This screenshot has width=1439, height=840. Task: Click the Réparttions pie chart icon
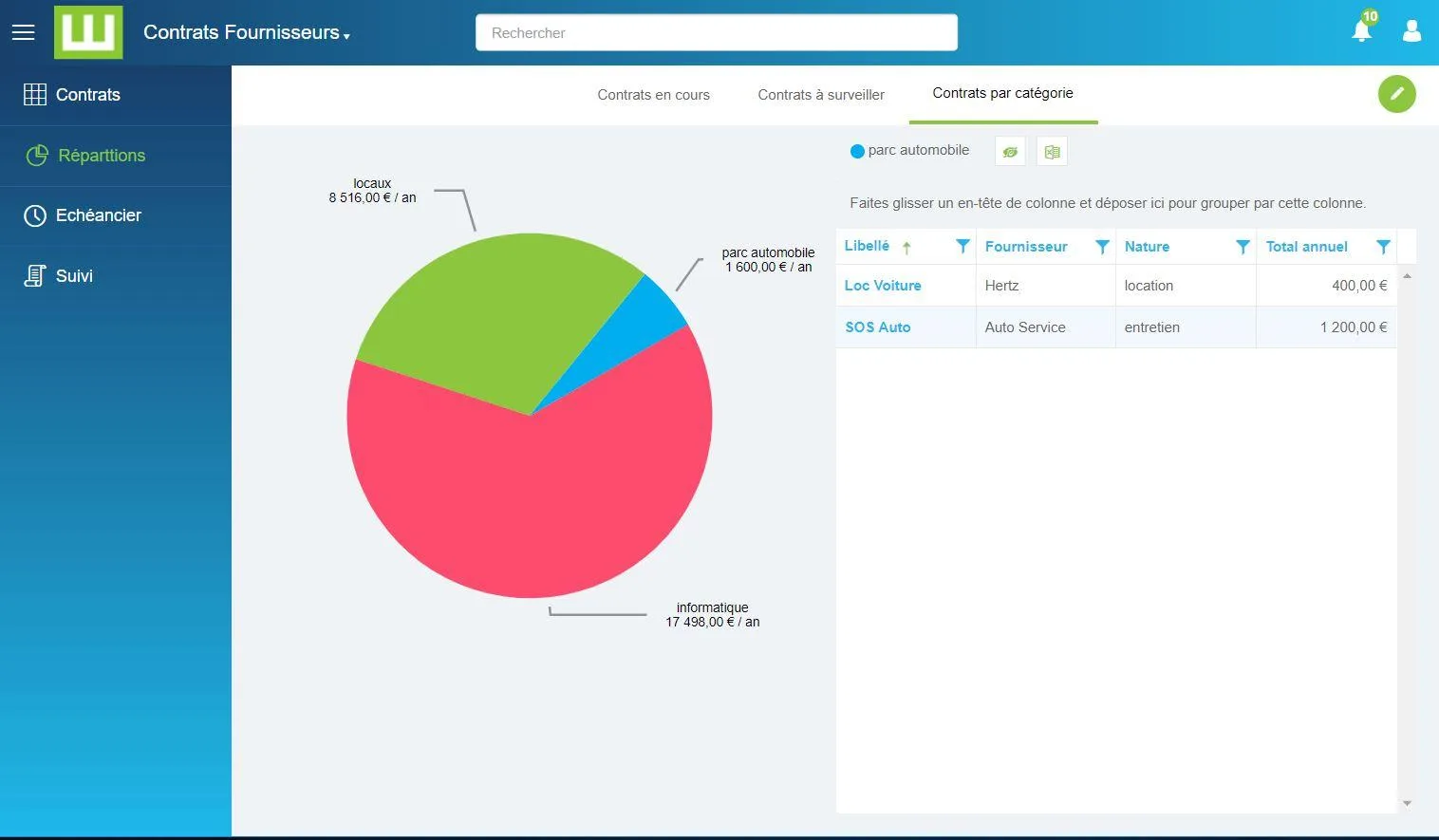click(x=37, y=156)
